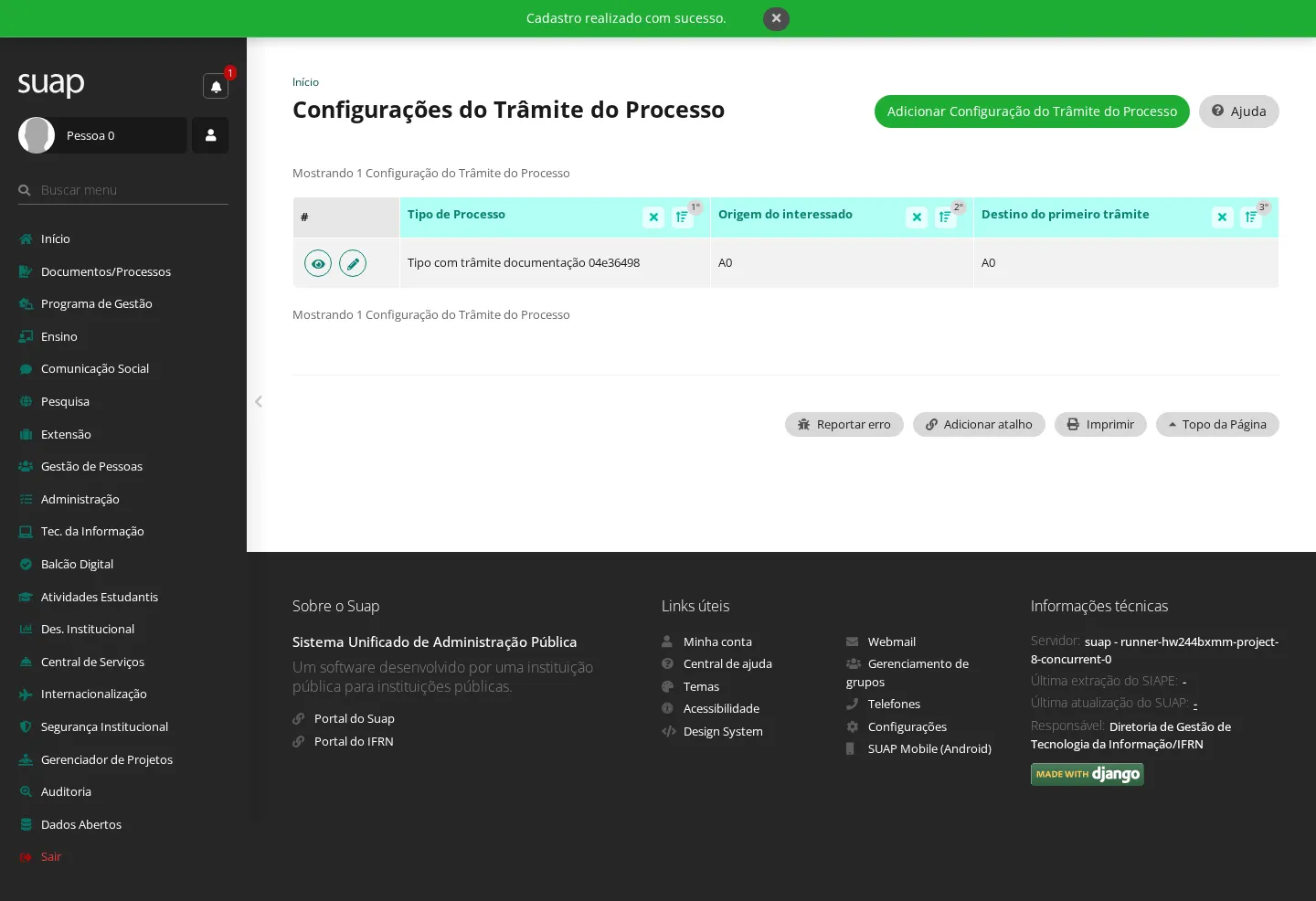Image resolution: width=1316 pixels, height=901 pixels.
Task: Remove sorting on Destino do primeiro trâmite
Action: [1222, 217]
